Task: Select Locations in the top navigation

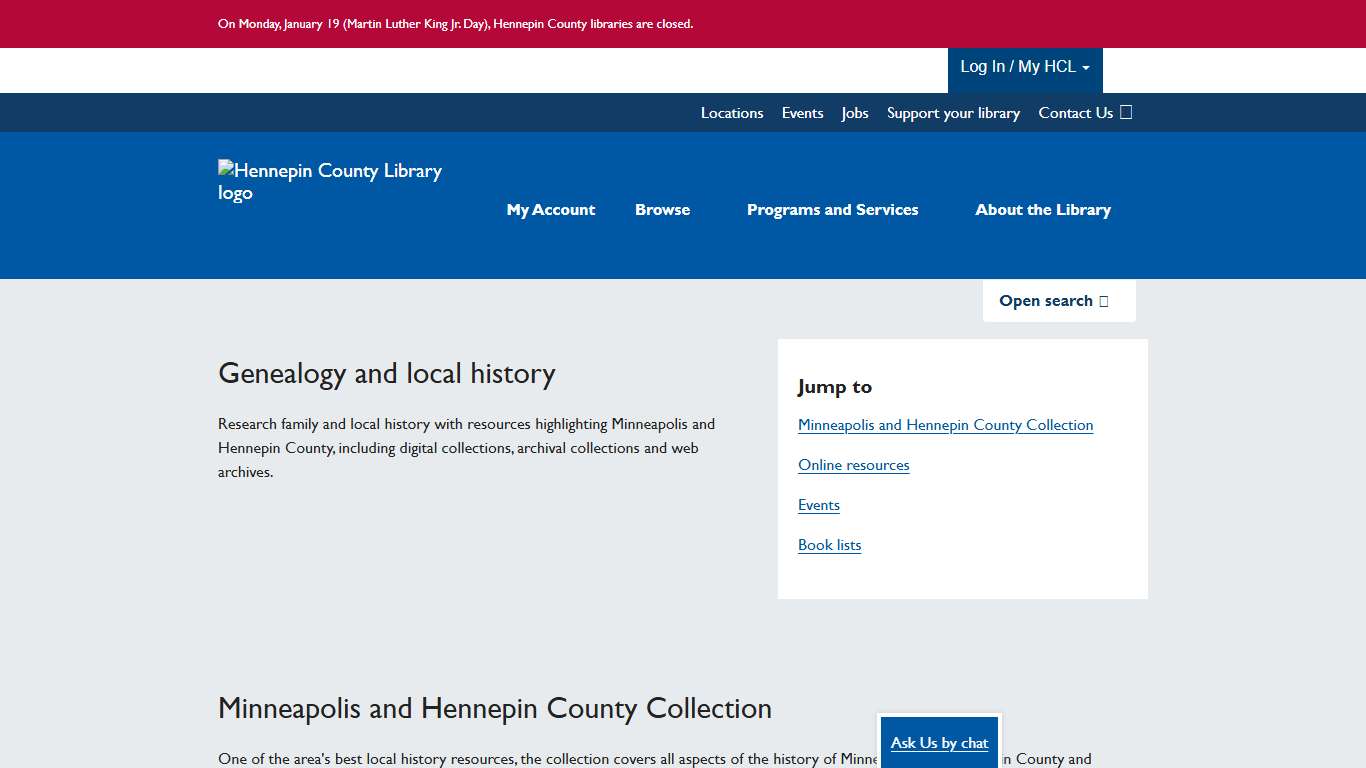Action: 732,112
